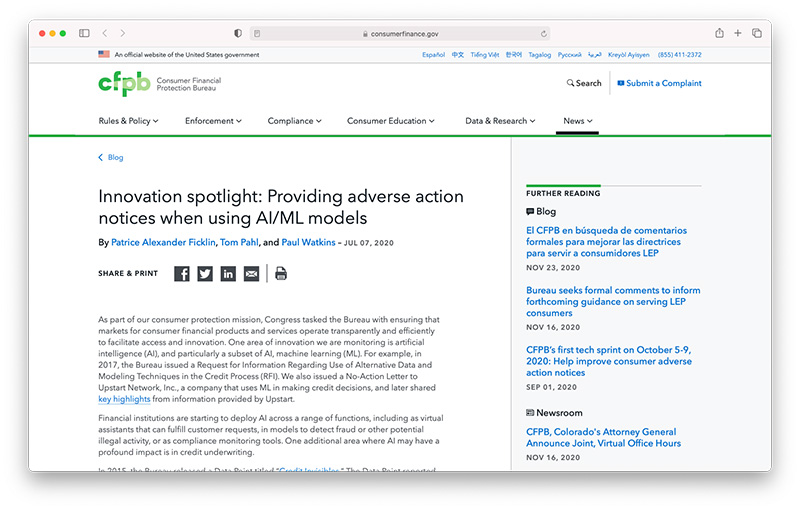
Task: Email the article using envelope icon
Action: click(x=251, y=274)
